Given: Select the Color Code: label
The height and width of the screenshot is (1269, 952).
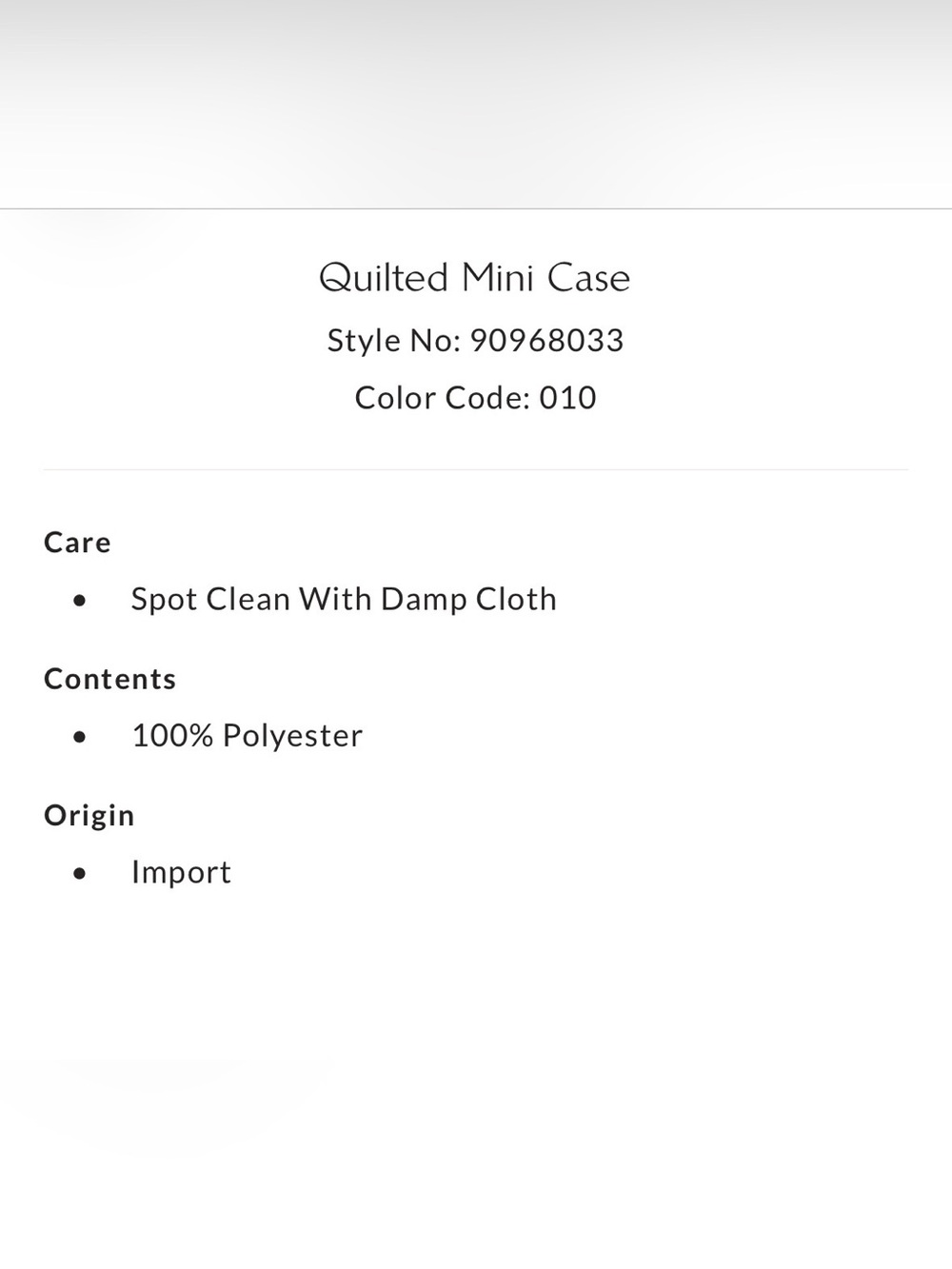Looking at the screenshot, I should tap(442, 397).
